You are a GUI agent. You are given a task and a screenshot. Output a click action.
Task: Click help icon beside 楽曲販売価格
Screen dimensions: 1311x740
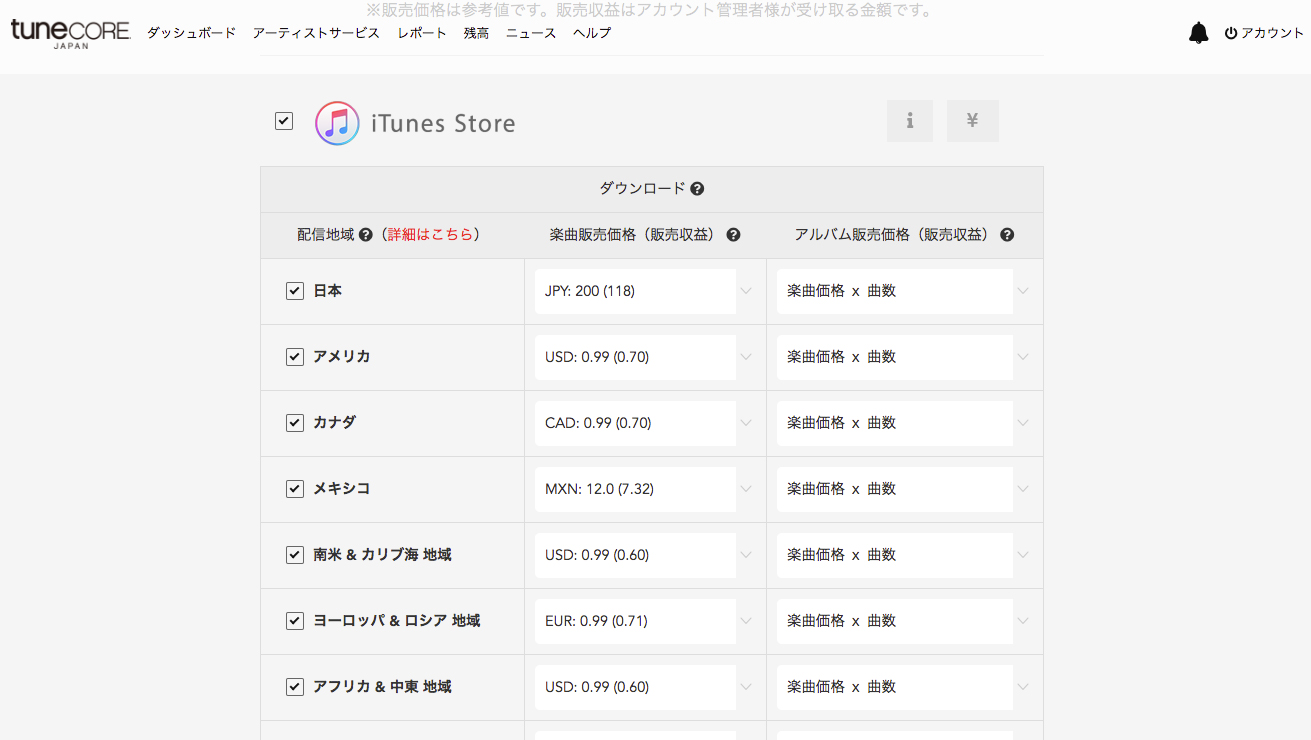(x=733, y=235)
